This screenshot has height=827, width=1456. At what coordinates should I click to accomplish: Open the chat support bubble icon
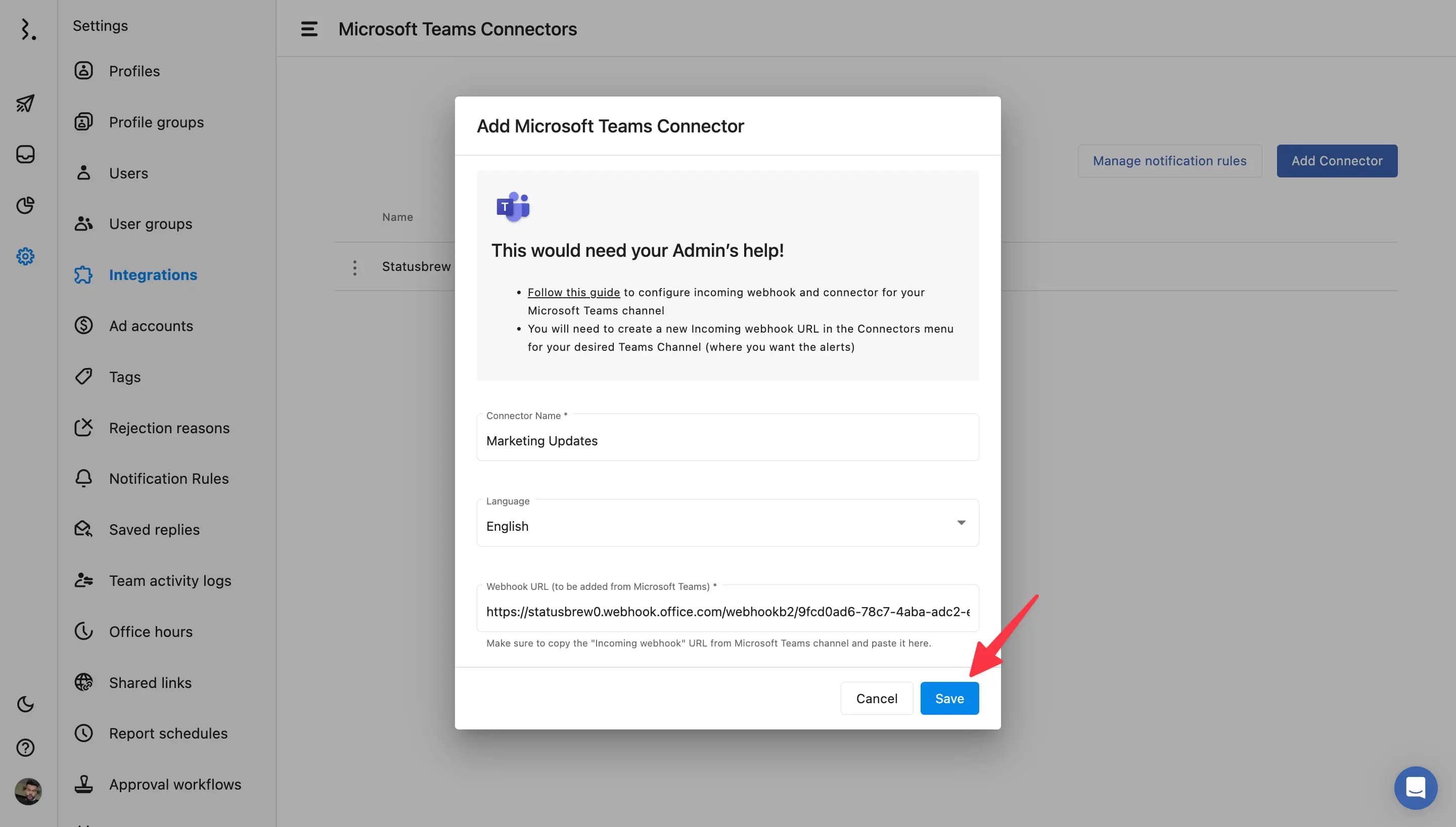1415,788
